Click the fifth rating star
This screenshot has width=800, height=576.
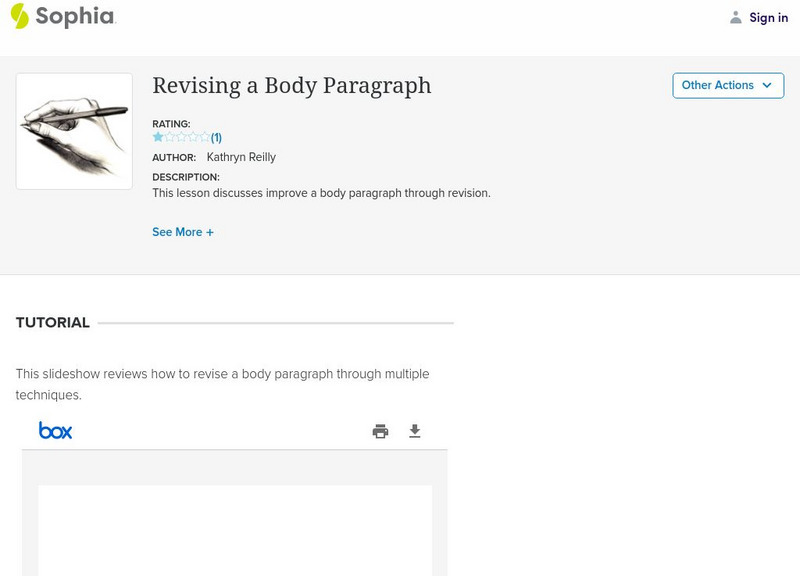[x=204, y=137]
